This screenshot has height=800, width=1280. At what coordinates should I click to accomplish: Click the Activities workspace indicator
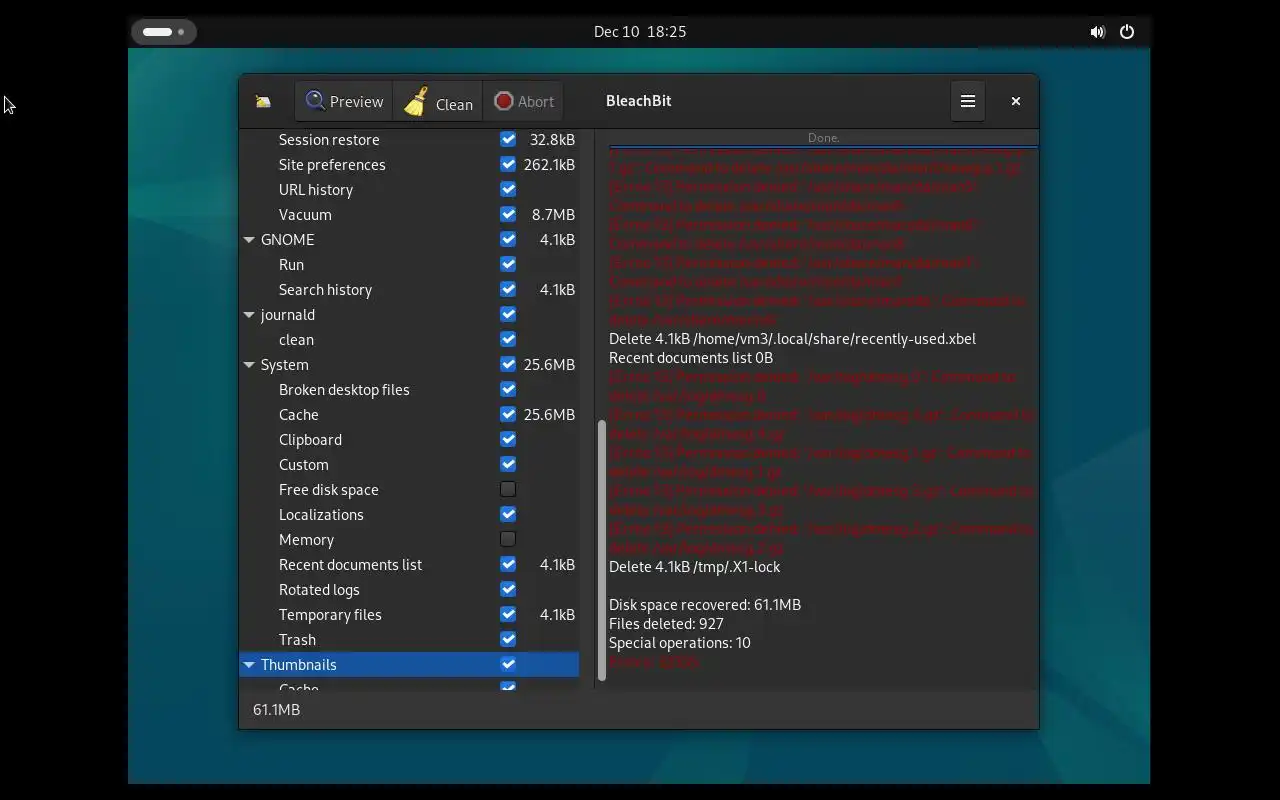click(x=163, y=32)
